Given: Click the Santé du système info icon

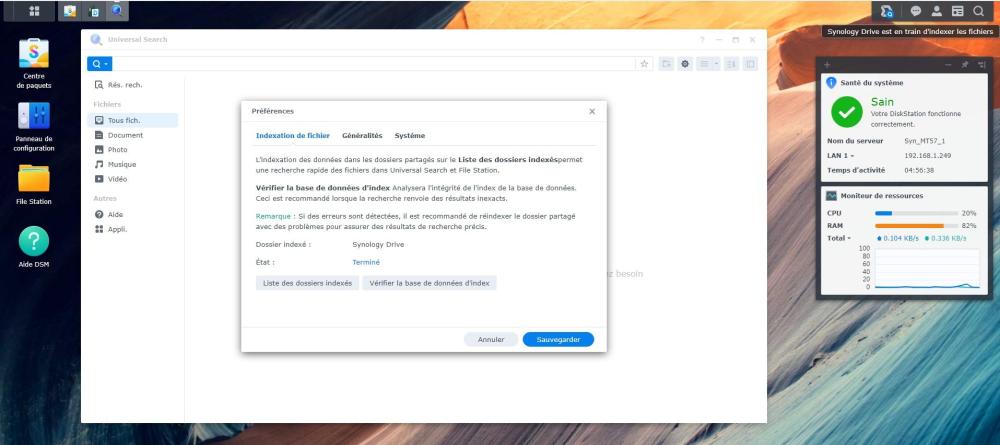Looking at the screenshot, I should tap(831, 83).
